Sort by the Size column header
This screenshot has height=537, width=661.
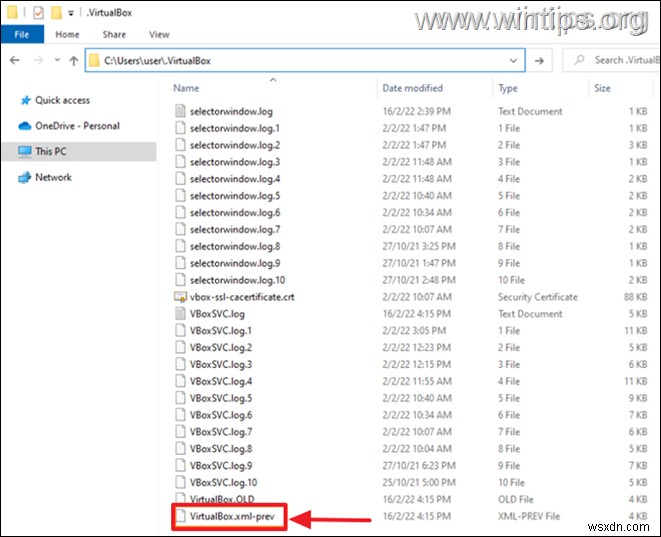pos(602,88)
